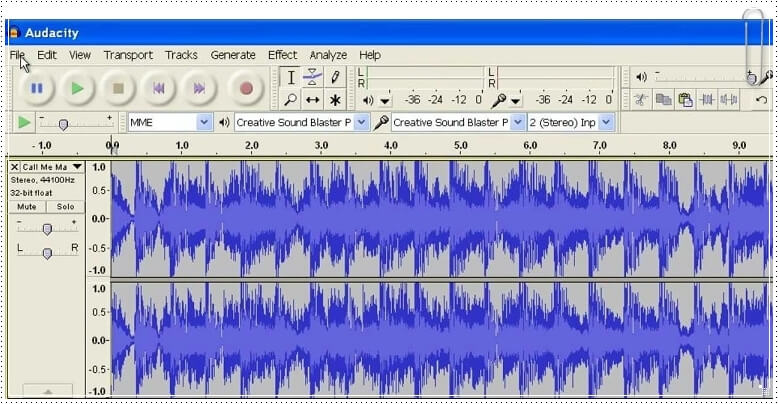Click the mixer toolbar speaker volume icon
Image resolution: width=778 pixels, height=404 pixels.
[x=642, y=77]
